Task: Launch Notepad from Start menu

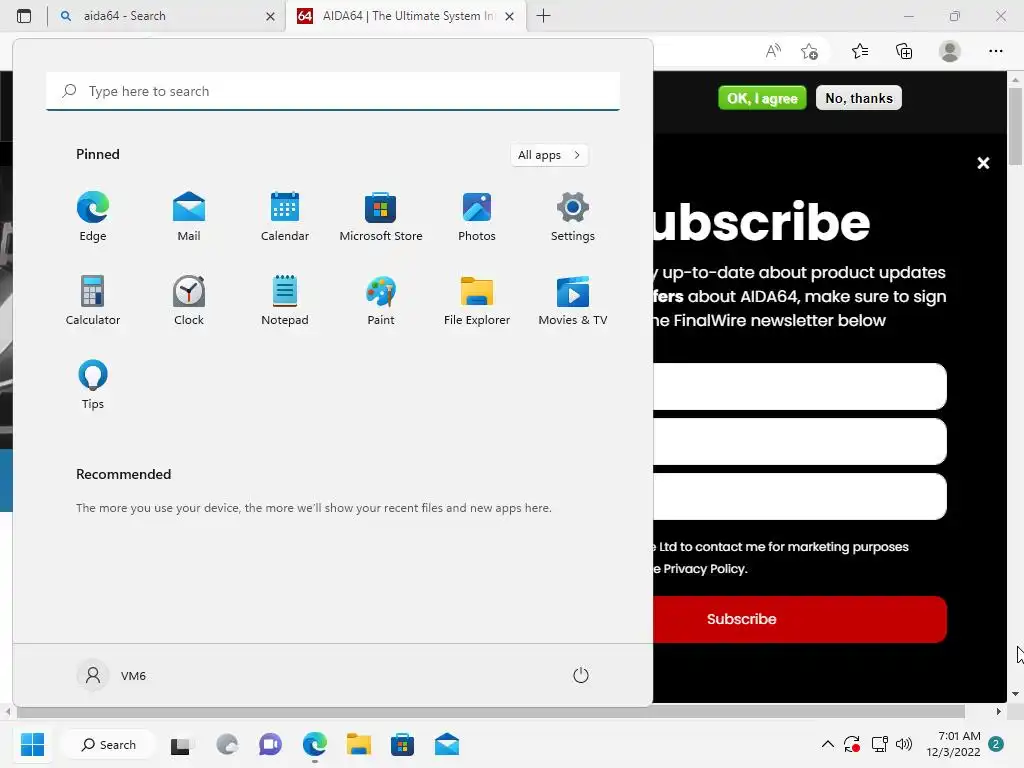Action: coord(285,300)
